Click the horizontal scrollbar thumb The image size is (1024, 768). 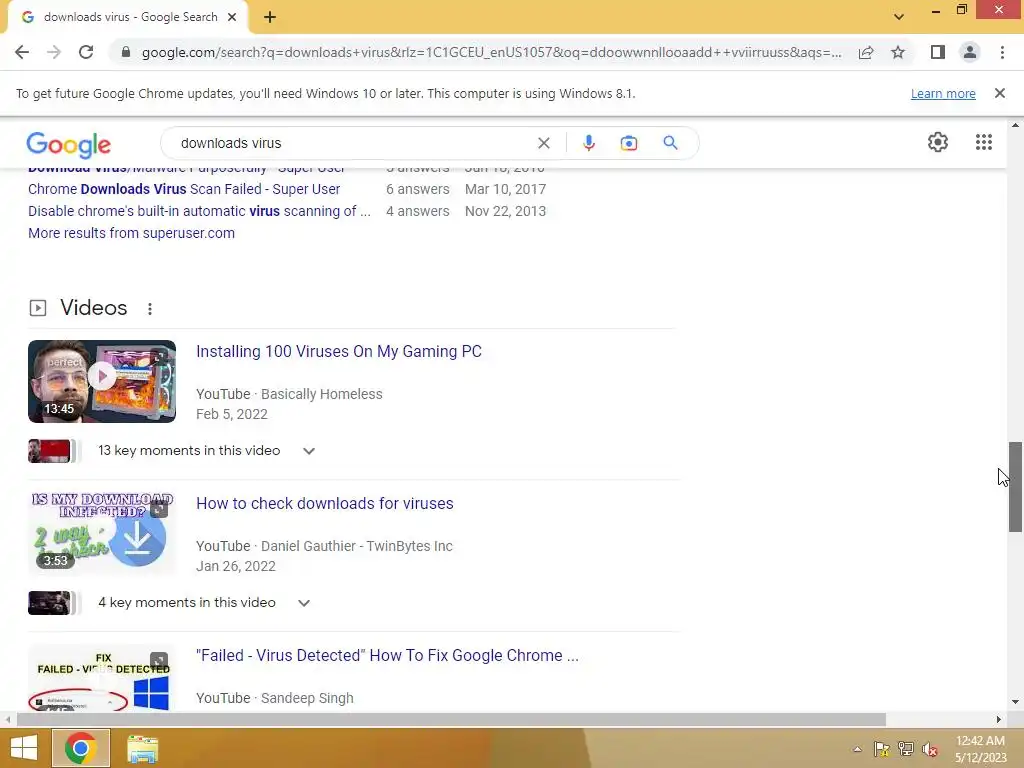point(451,720)
